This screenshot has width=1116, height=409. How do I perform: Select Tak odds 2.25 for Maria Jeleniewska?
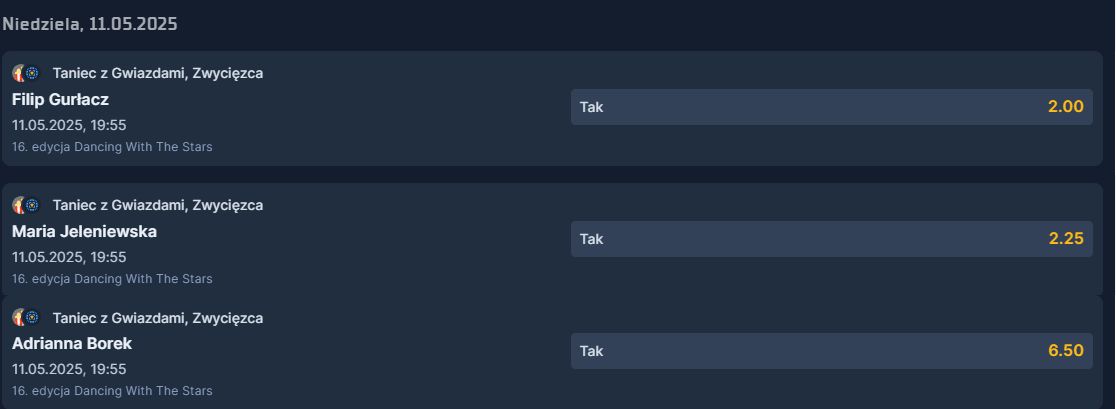pos(831,239)
